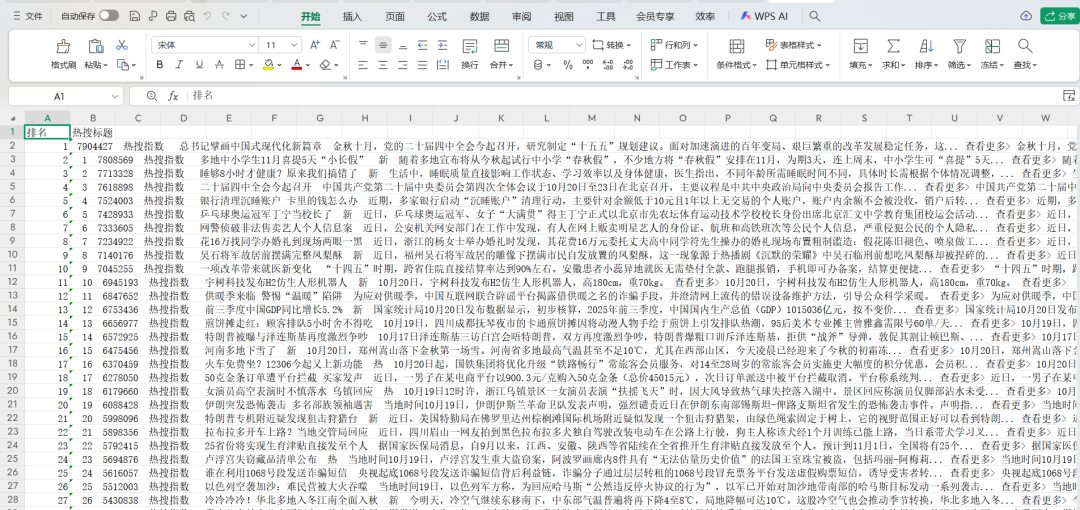Click the Format Painter (格式刷) icon
This screenshot has height=510, width=1080.
(x=63, y=46)
